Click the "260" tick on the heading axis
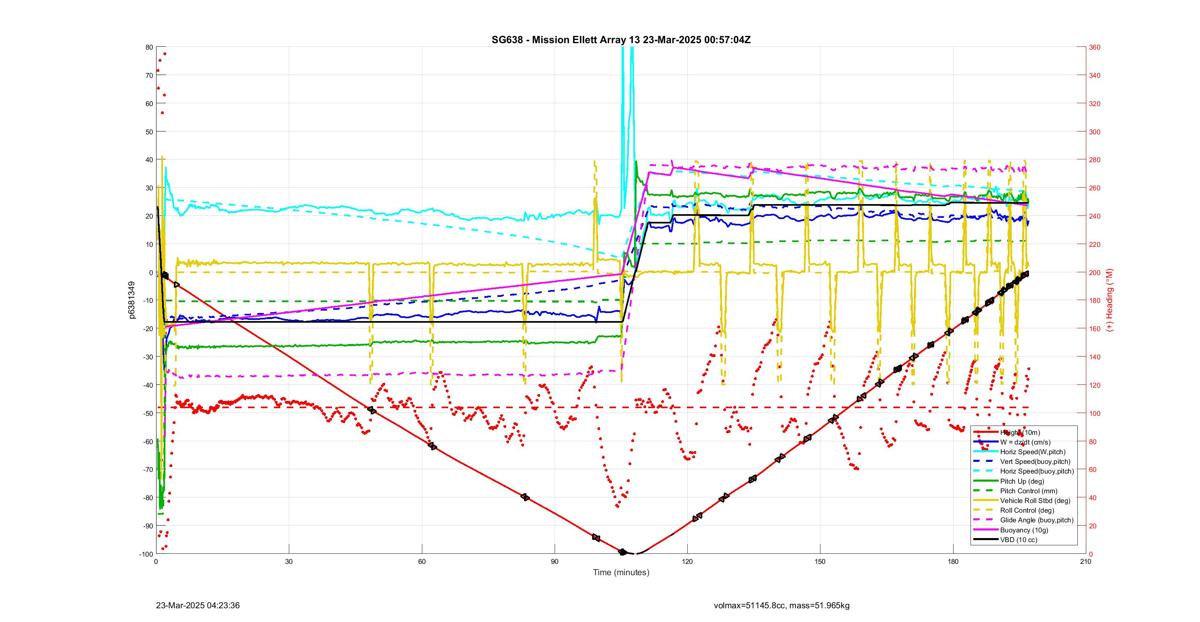1200x622 pixels. click(x=1095, y=188)
